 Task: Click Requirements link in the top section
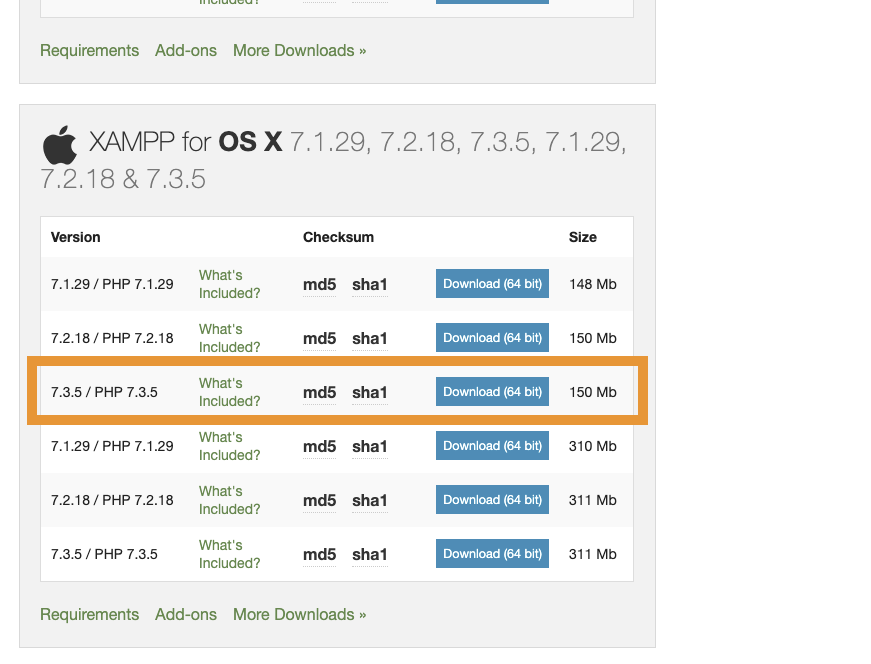click(89, 50)
